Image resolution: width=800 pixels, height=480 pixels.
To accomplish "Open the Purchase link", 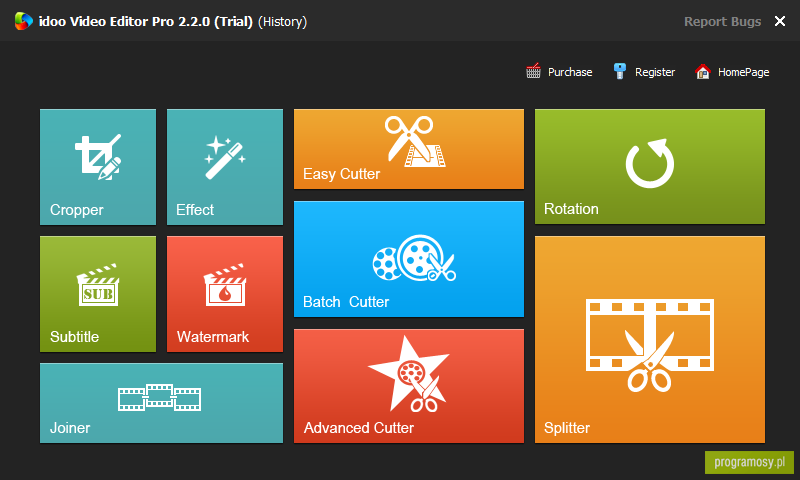I will (570, 72).
